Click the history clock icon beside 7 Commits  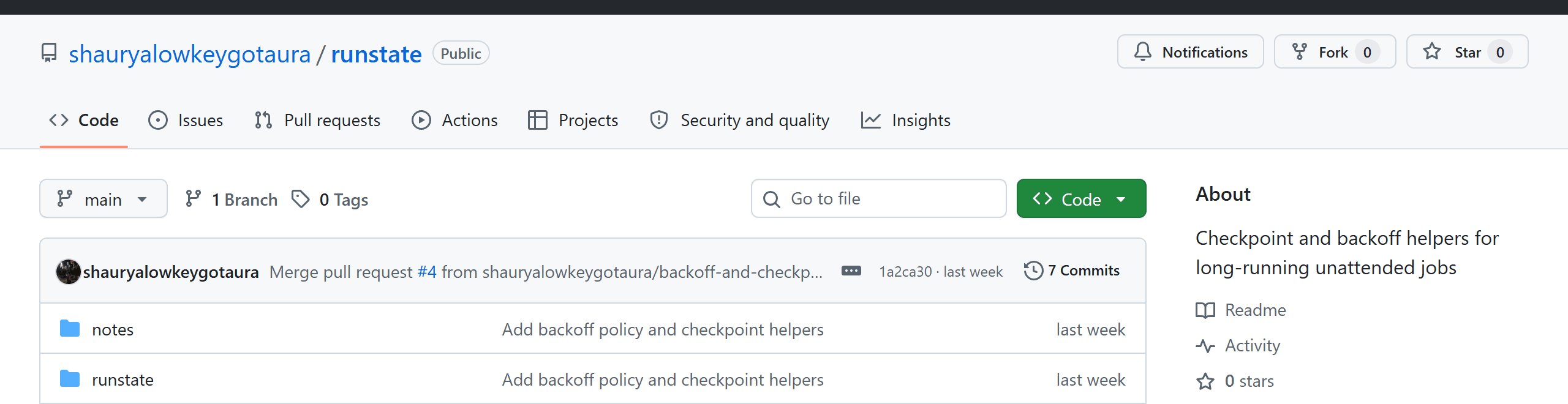(x=1033, y=271)
